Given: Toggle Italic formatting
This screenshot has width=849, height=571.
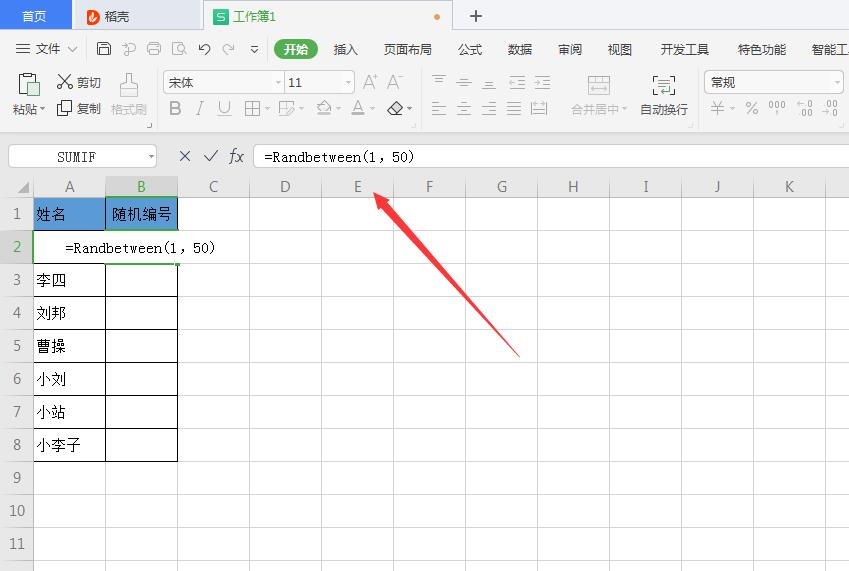Looking at the screenshot, I should (x=200, y=108).
